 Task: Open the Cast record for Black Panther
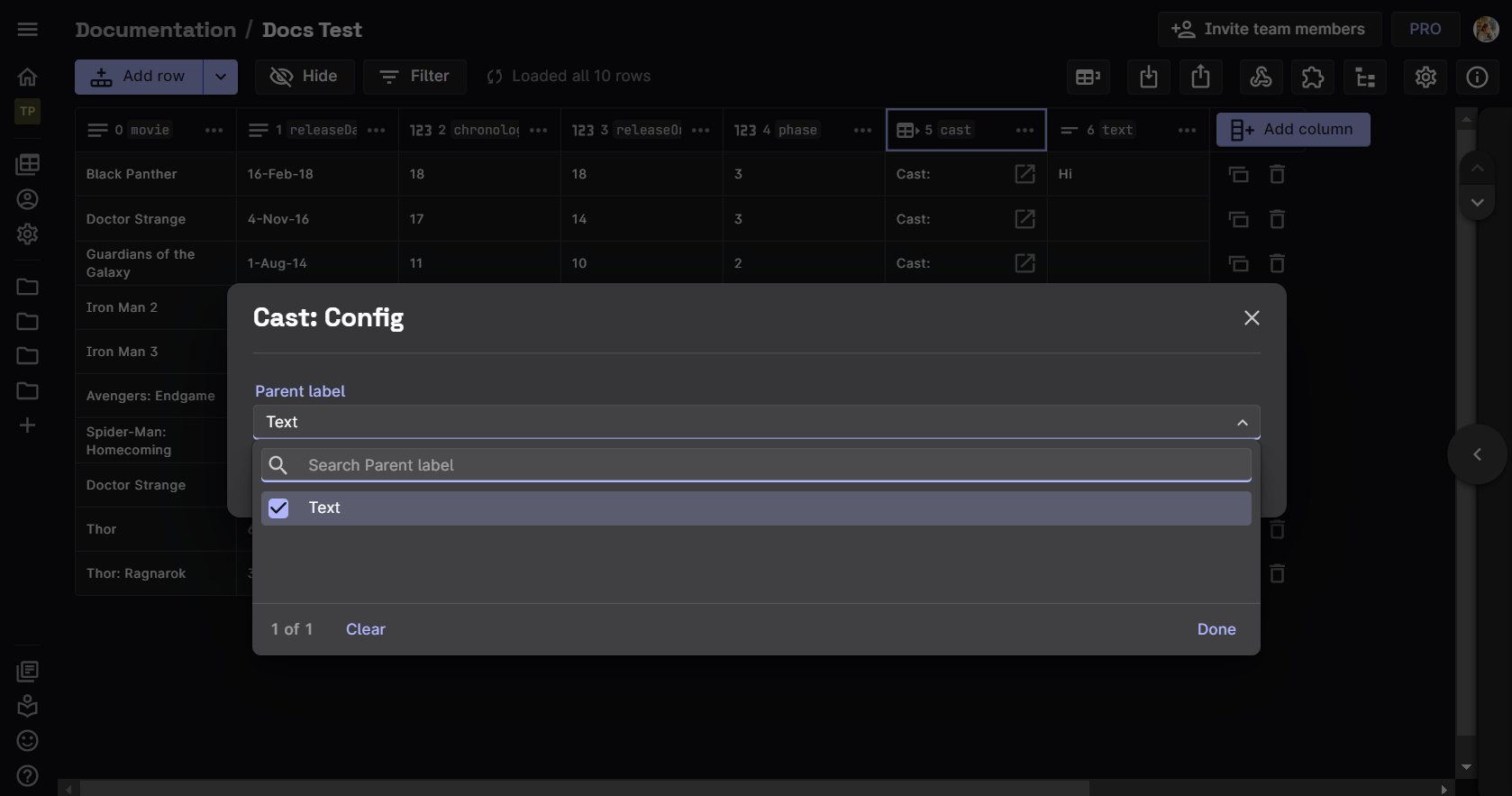1025,174
